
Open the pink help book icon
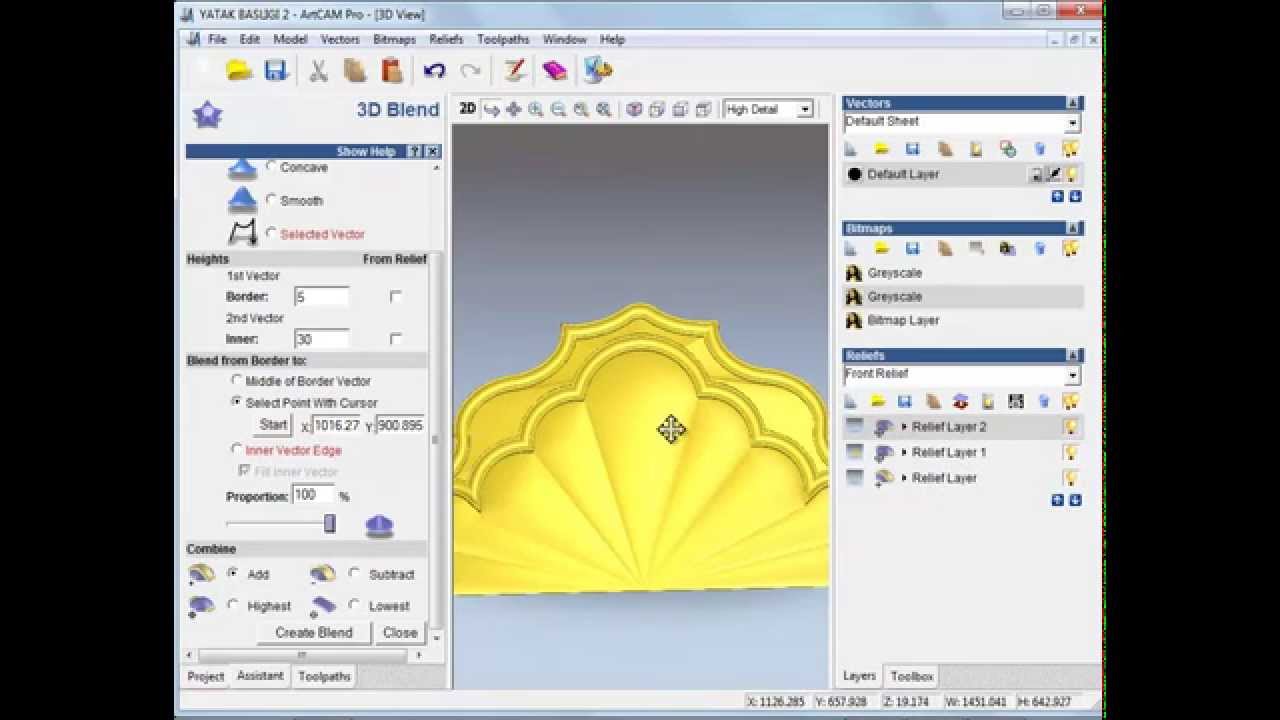click(554, 70)
